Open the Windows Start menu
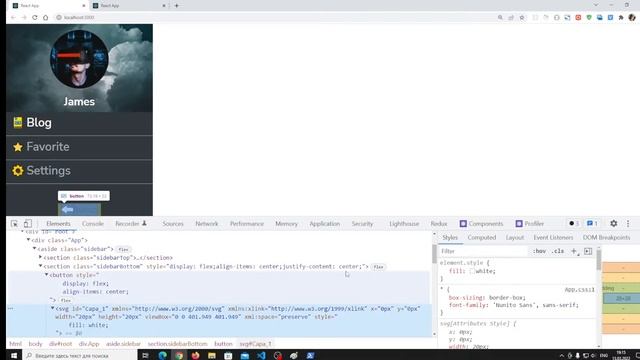 [13, 356]
